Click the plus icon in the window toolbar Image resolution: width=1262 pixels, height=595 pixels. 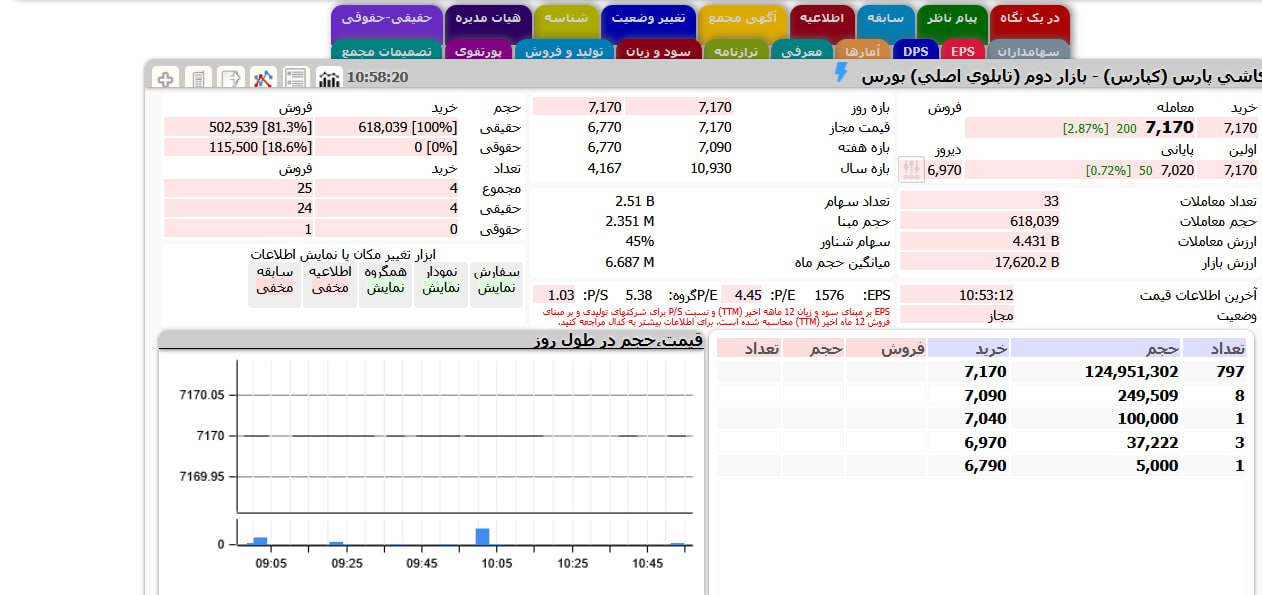click(166, 77)
